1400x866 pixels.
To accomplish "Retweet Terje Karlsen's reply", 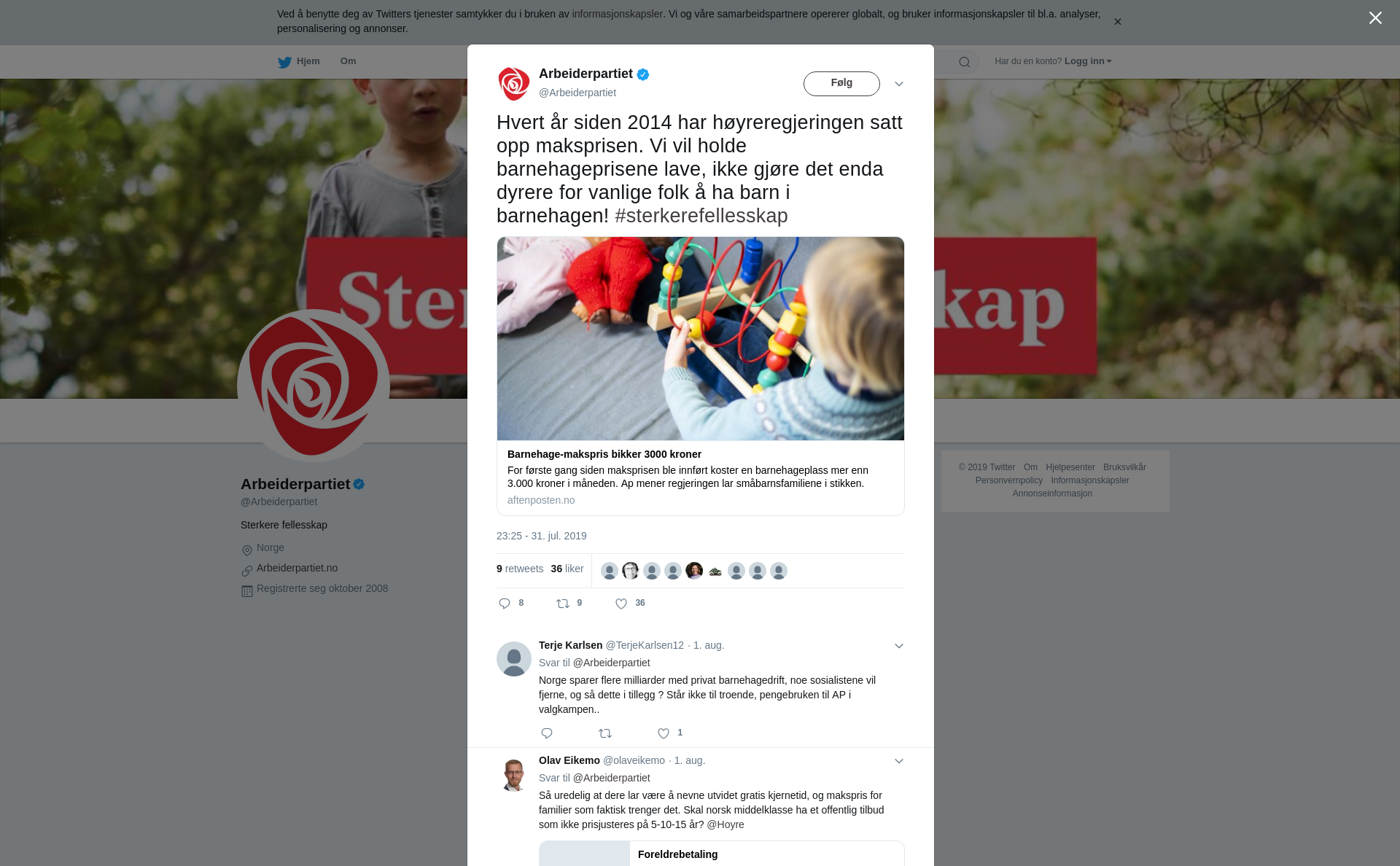I will coord(605,733).
